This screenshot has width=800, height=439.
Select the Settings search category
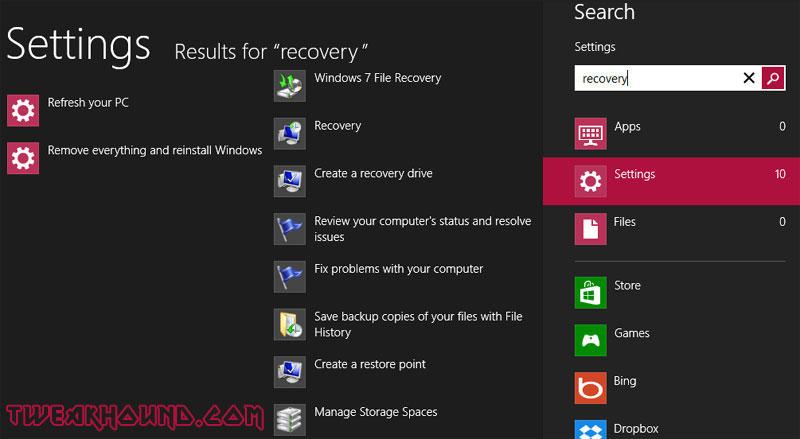coord(671,181)
